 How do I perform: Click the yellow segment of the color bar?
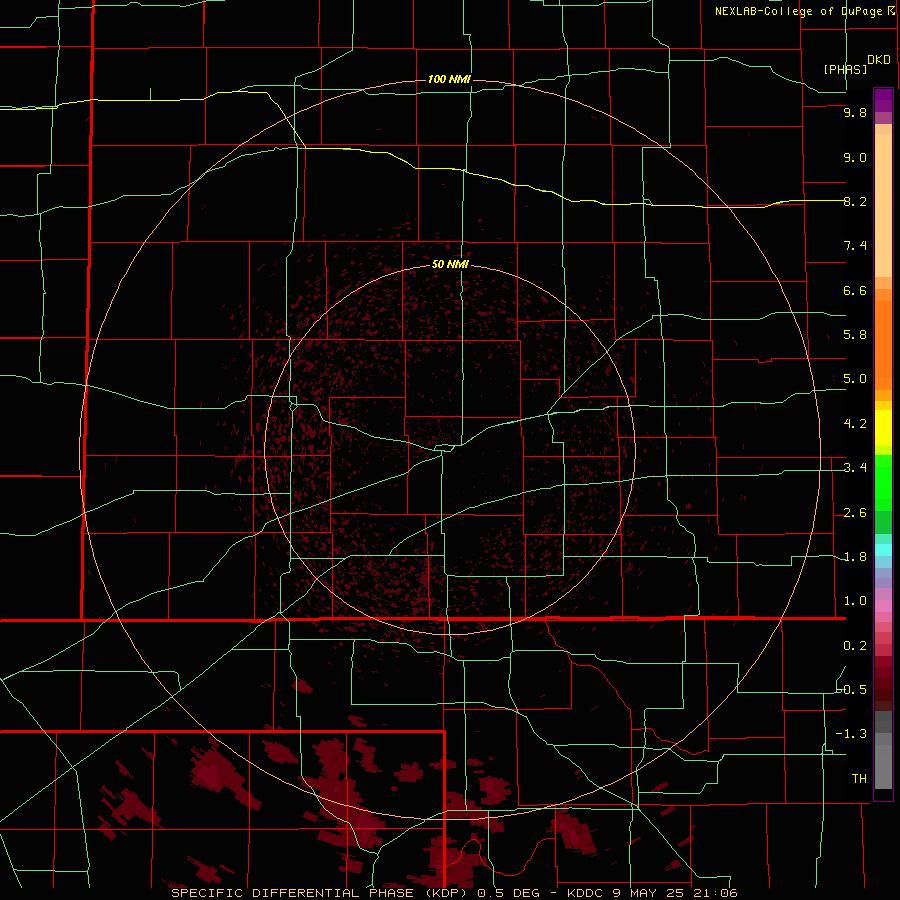pyautogui.click(x=883, y=428)
